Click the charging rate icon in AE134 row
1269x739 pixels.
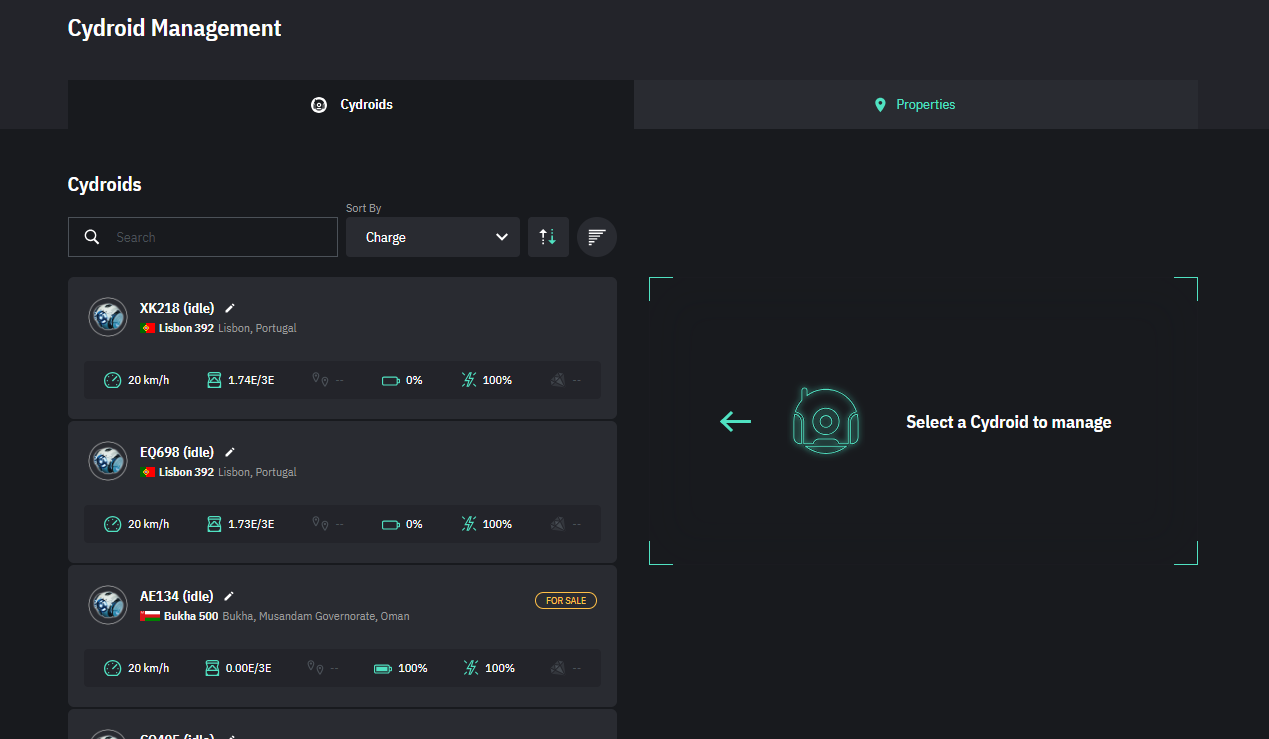pos(469,668)
